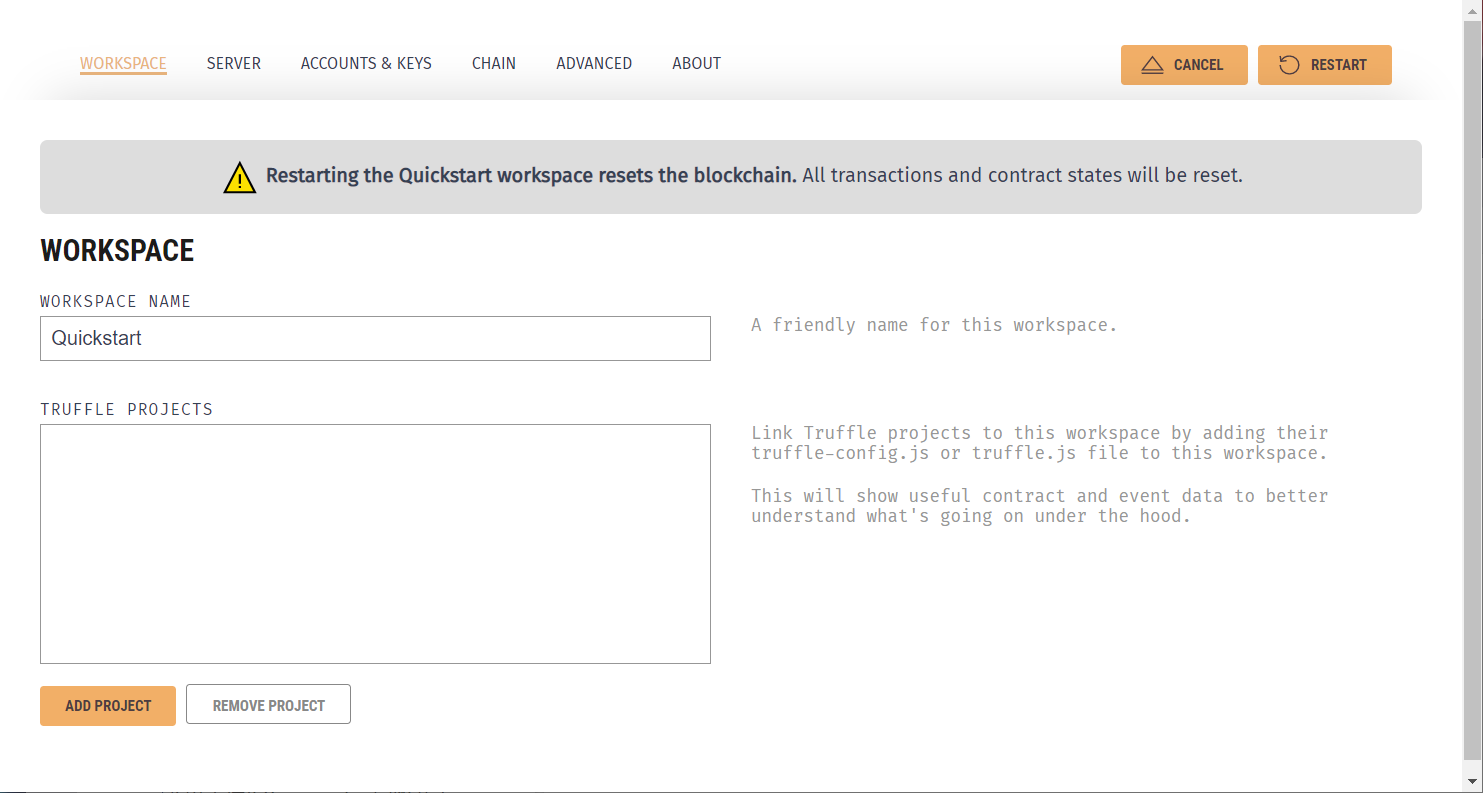Click inside the Truffle Projects list box
The width and height of the screenshot is (1483, 793).
(375, 544)
